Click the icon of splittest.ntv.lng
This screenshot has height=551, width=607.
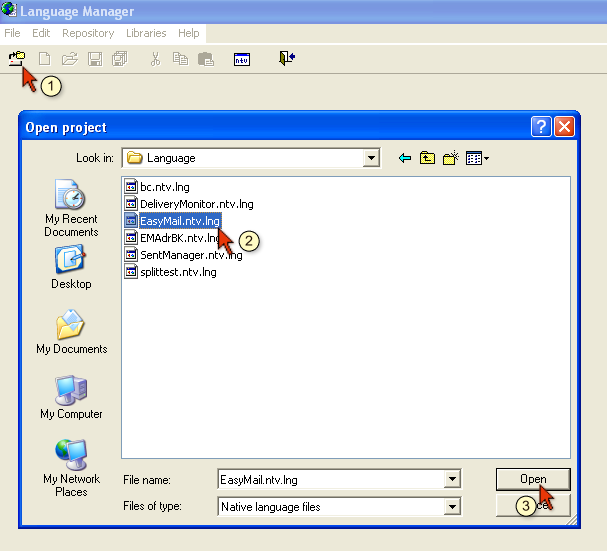tap(131, 272)
